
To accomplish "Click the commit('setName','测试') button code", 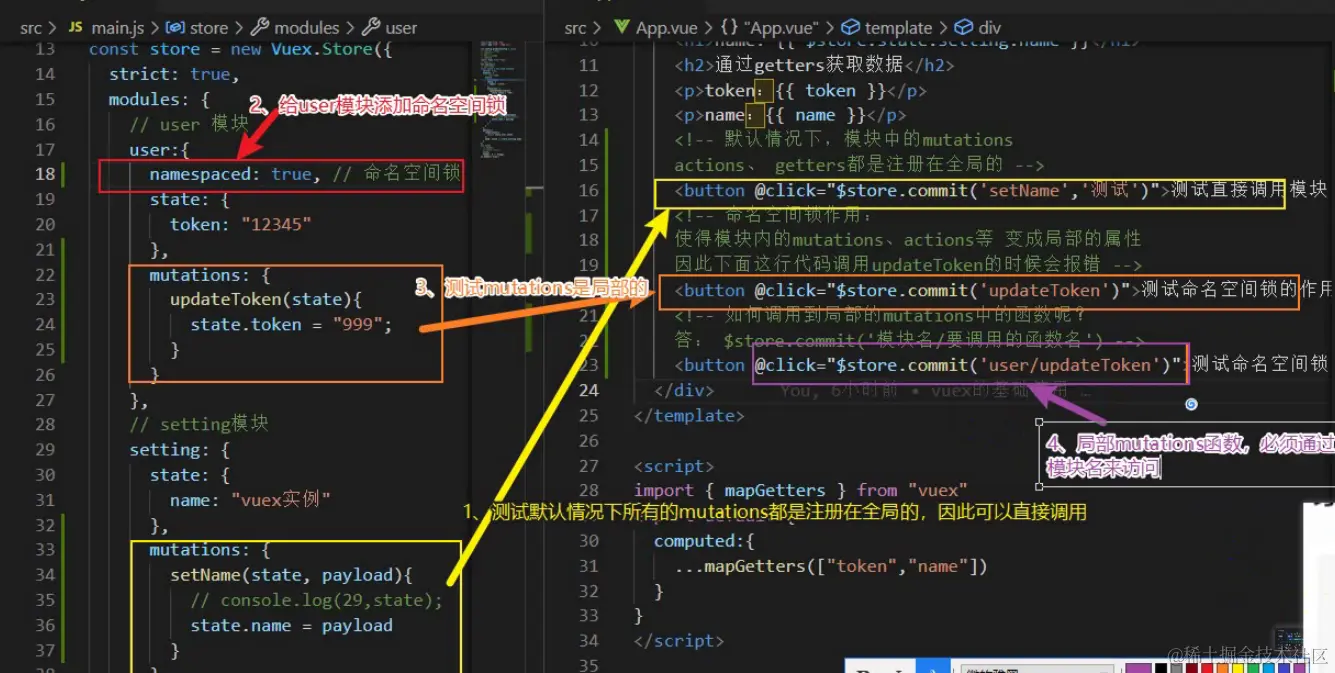I will tap(1000, 190).
